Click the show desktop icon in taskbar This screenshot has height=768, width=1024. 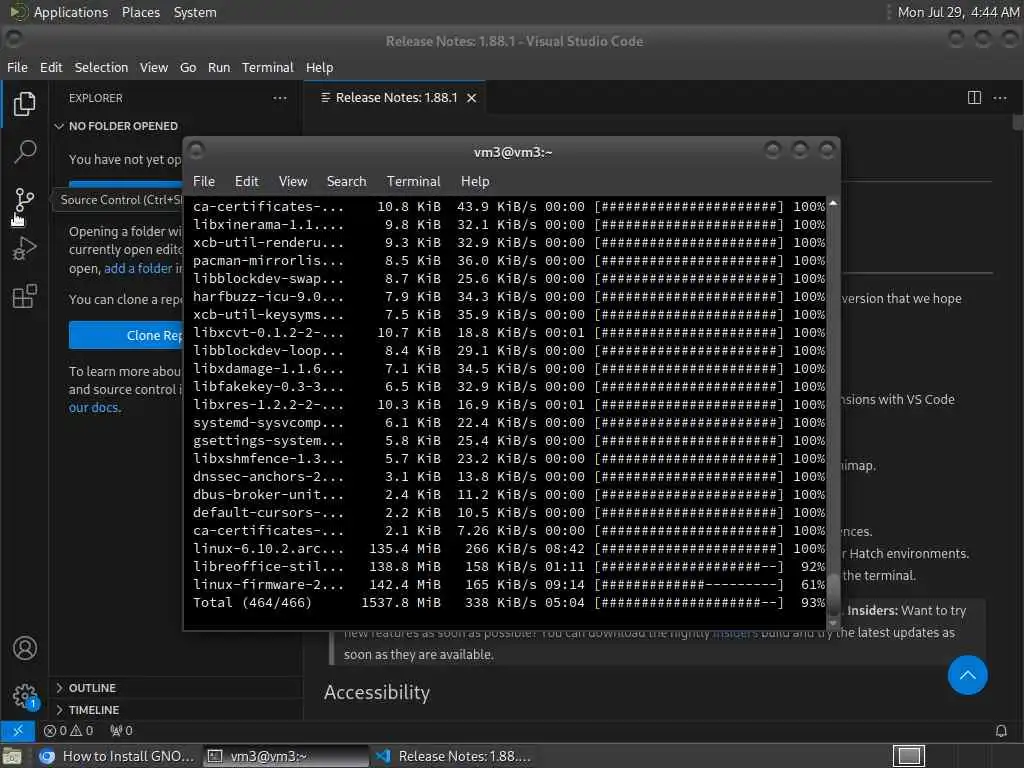click(x=12, y=756)
